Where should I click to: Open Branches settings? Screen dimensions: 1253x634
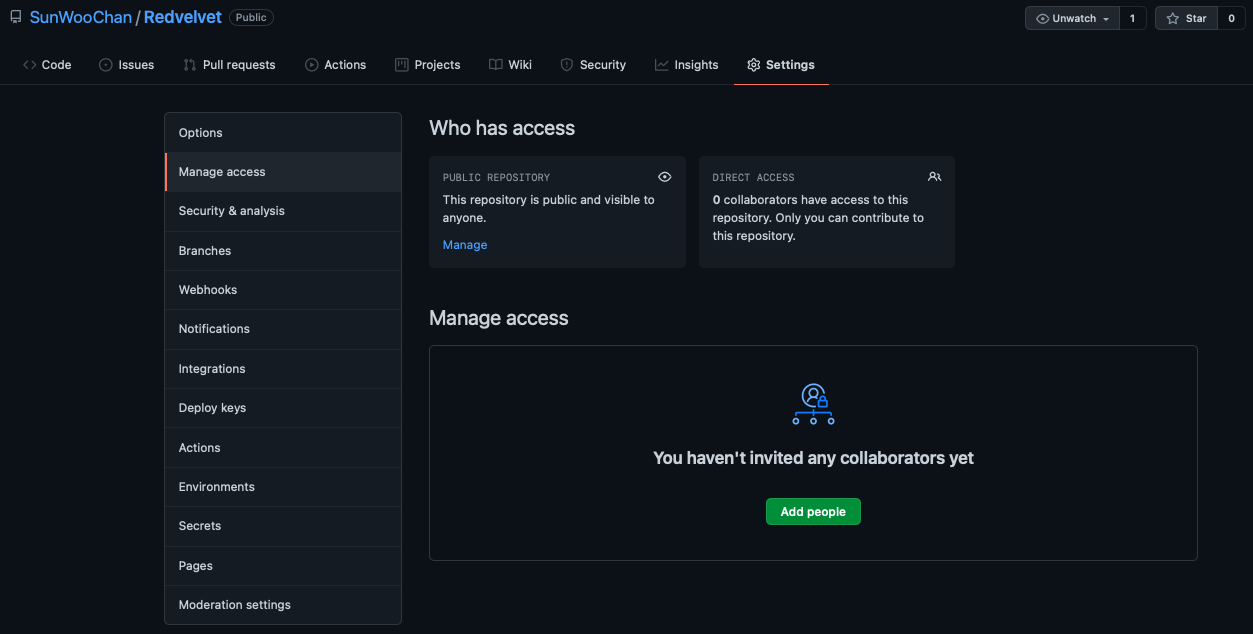pyautogui.click(x=283, y=251)
